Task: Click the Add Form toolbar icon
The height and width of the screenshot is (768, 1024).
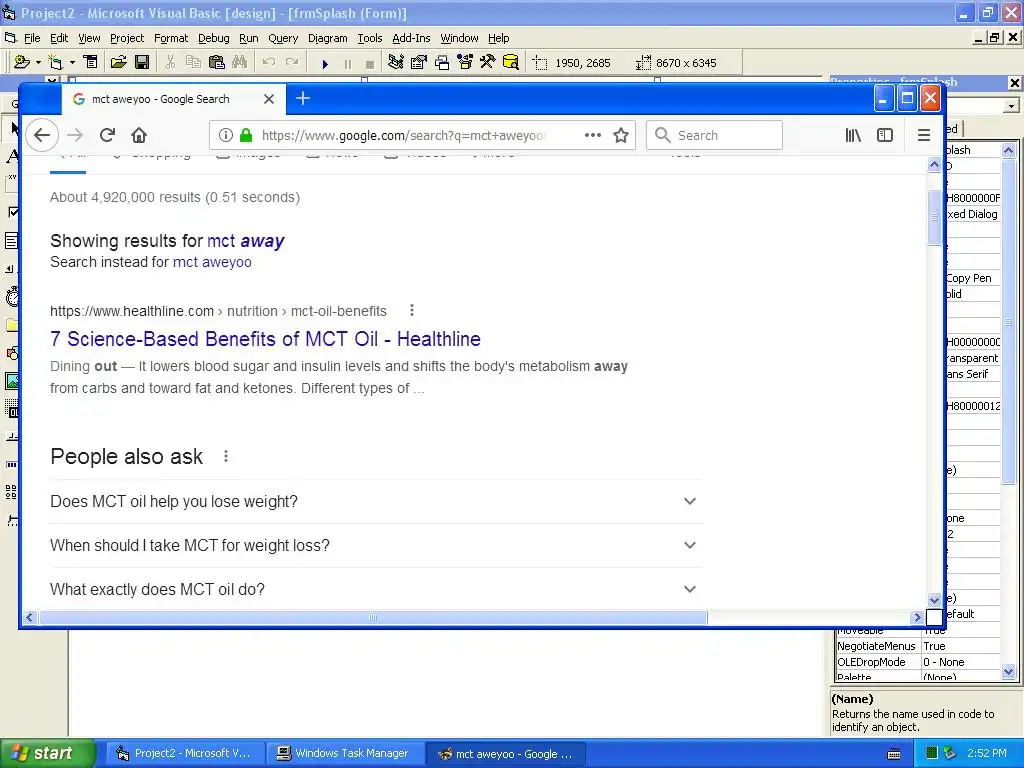Action: point(56,62)
